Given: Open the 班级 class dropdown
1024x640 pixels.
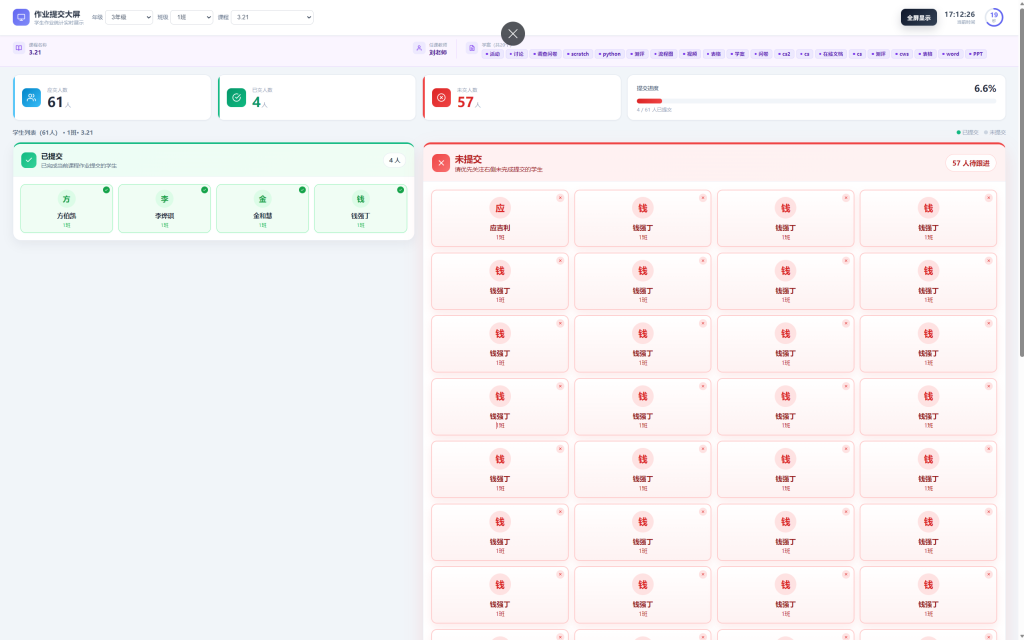Looking at the screenshot, I should coord(191,17).
